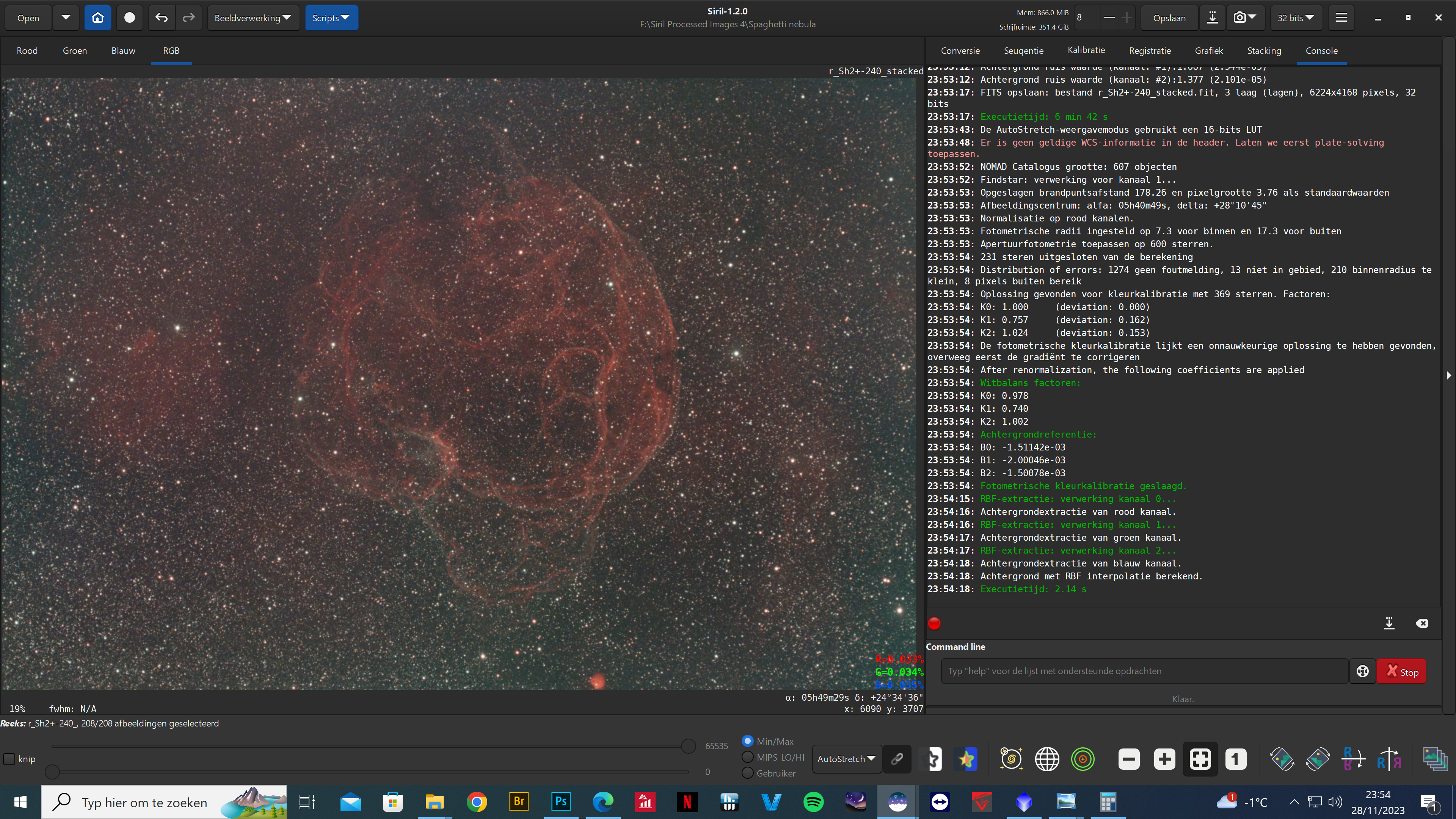Click the zoom to fit icon
This screenshot has width=1456, height=819.
tap(1200, 759)
